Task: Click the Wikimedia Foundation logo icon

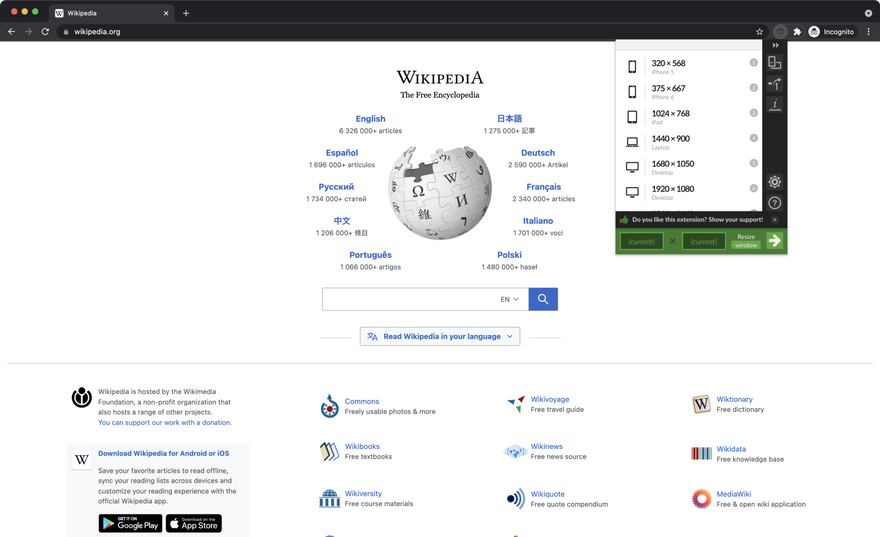Action: (81, 397)
